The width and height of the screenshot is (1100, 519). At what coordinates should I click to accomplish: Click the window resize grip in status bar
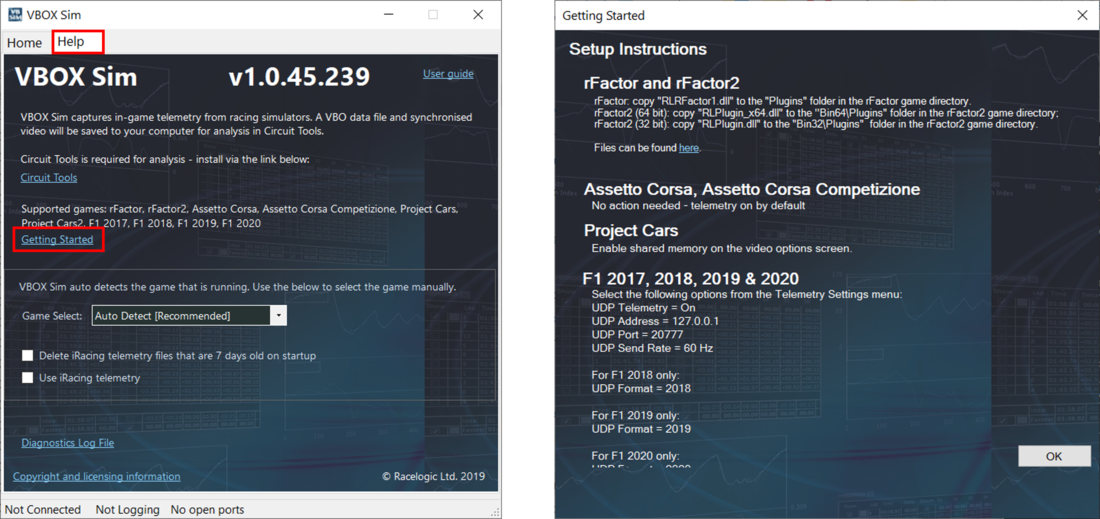tap(496, 512)
